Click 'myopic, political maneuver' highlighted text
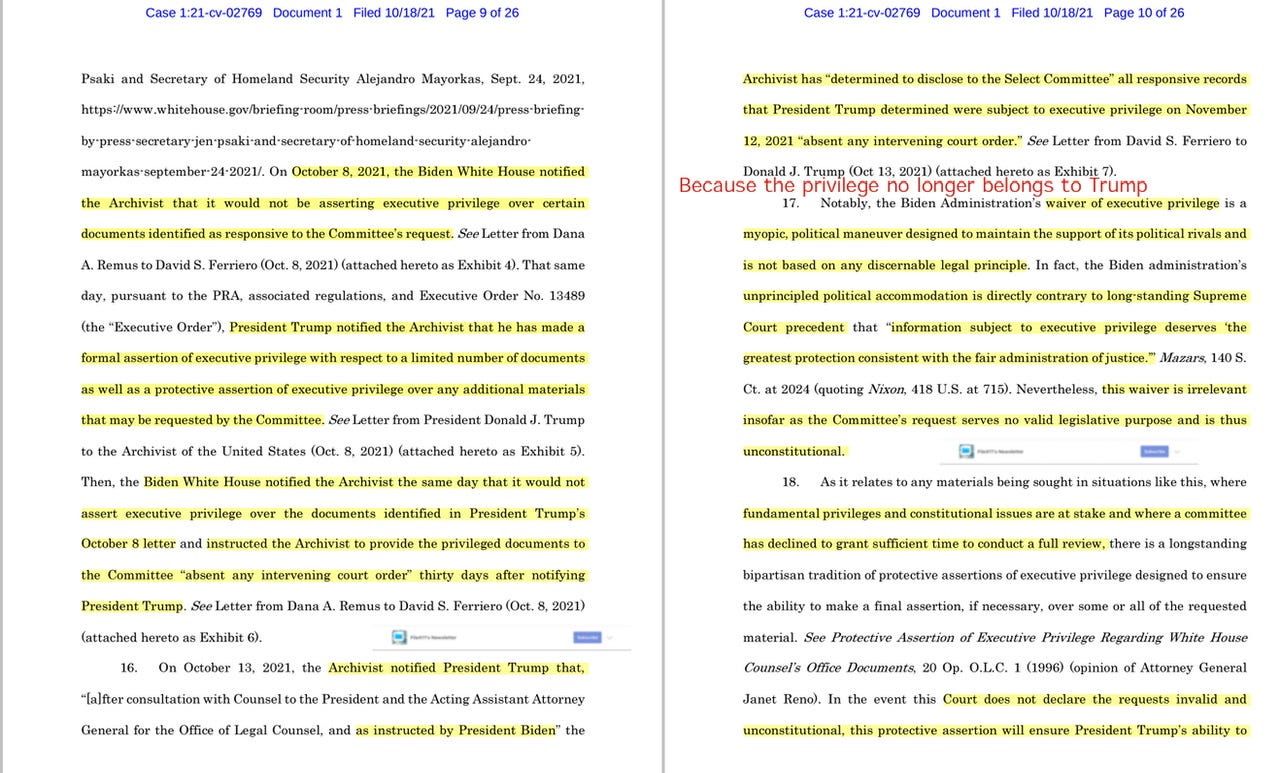The width and height of the screenshot is (1280, 773). click(824, 234)
